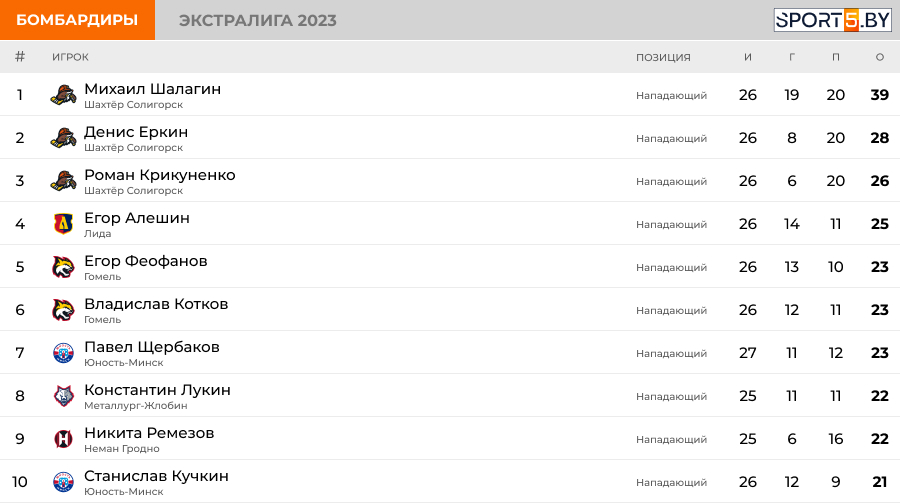Open player Михаил Шалагин
This screenshot has width=900, height=503.
pos(152,89)
